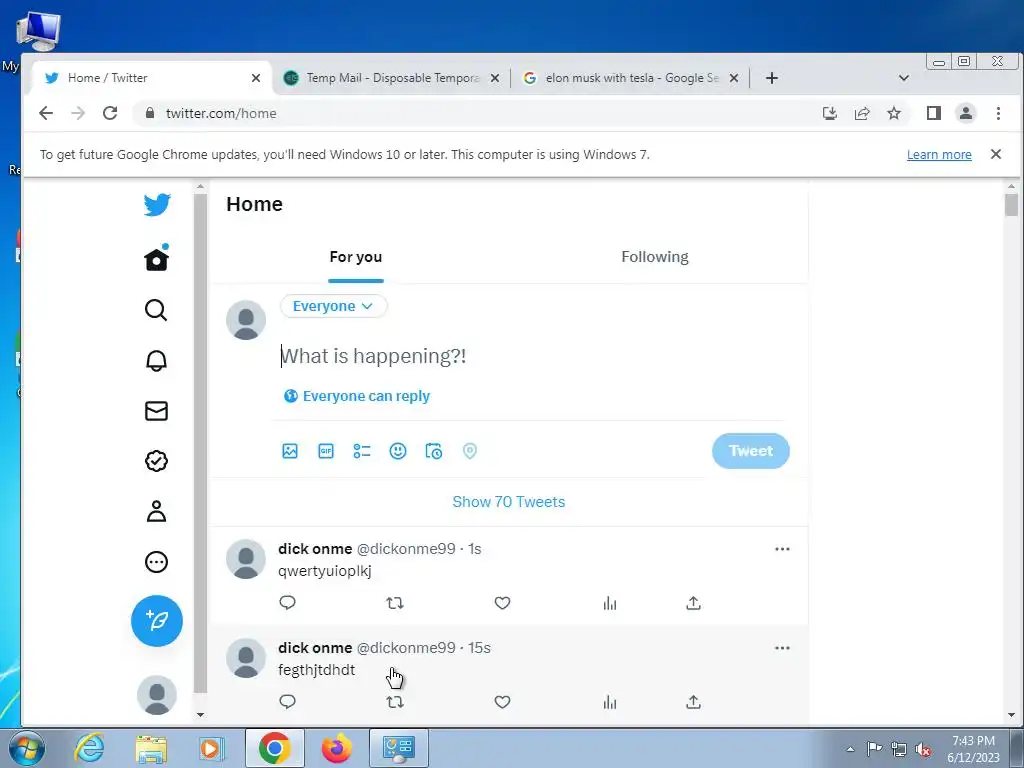1024x768 pixels.
Task: Open Notifications bell in the sidebar
Action: point(156,360)
